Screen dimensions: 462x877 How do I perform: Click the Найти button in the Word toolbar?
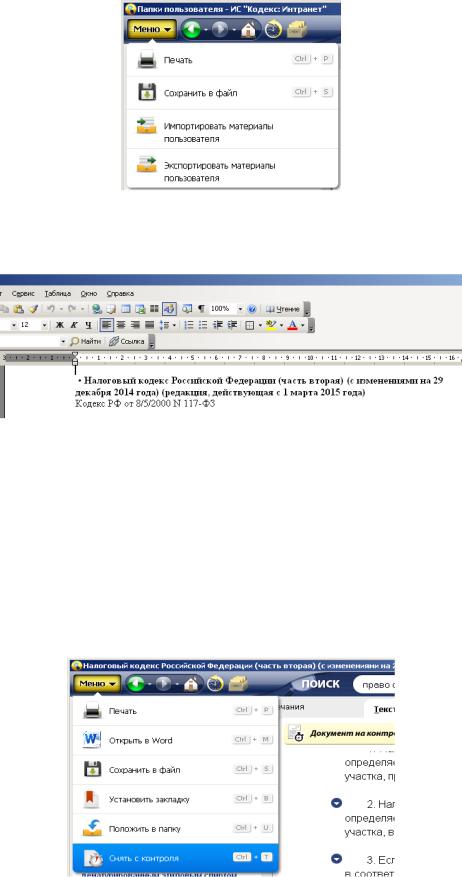[x=86, y=341]
